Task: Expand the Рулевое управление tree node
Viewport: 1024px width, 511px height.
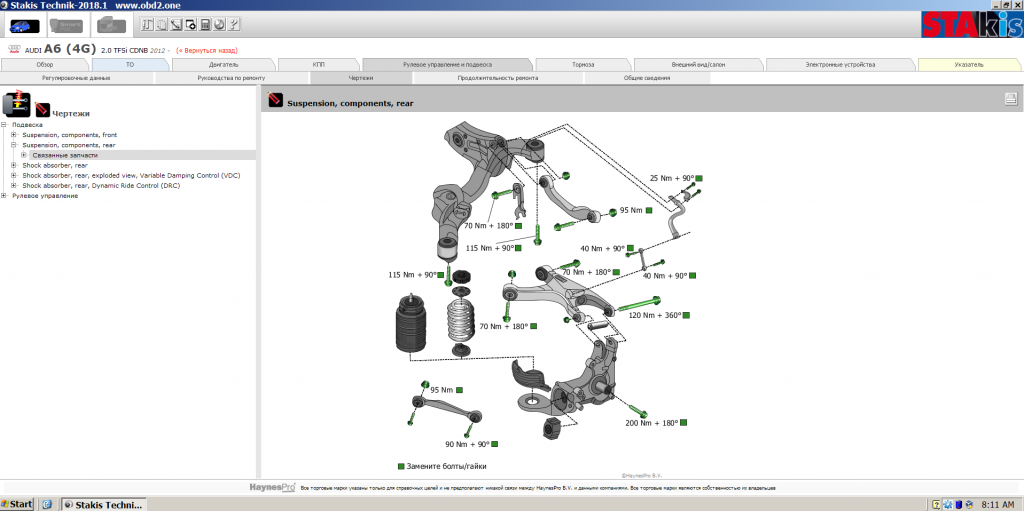Action: tap(4, 196)
